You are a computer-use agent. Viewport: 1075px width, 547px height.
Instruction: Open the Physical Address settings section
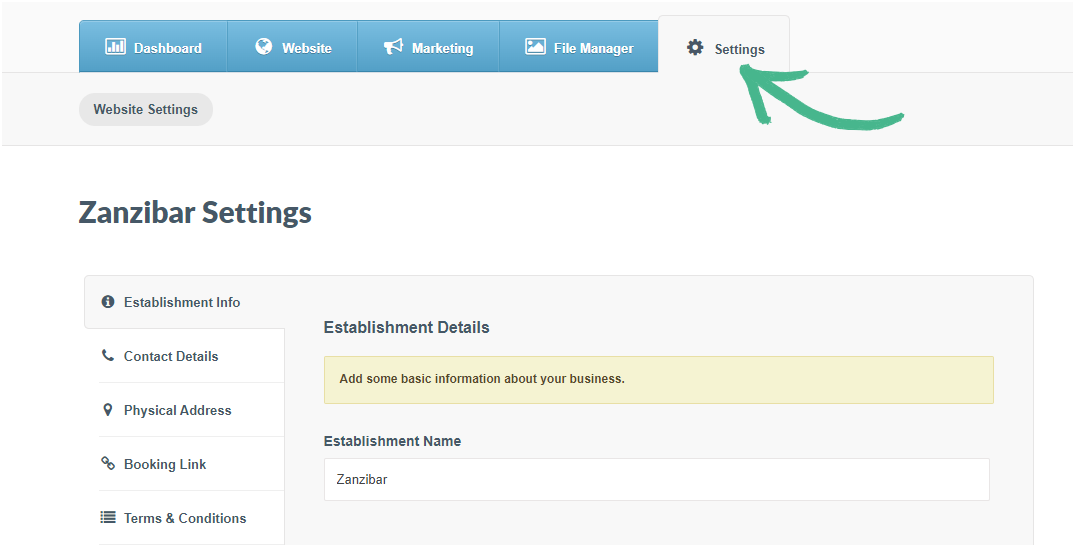(x=177, y=410)
